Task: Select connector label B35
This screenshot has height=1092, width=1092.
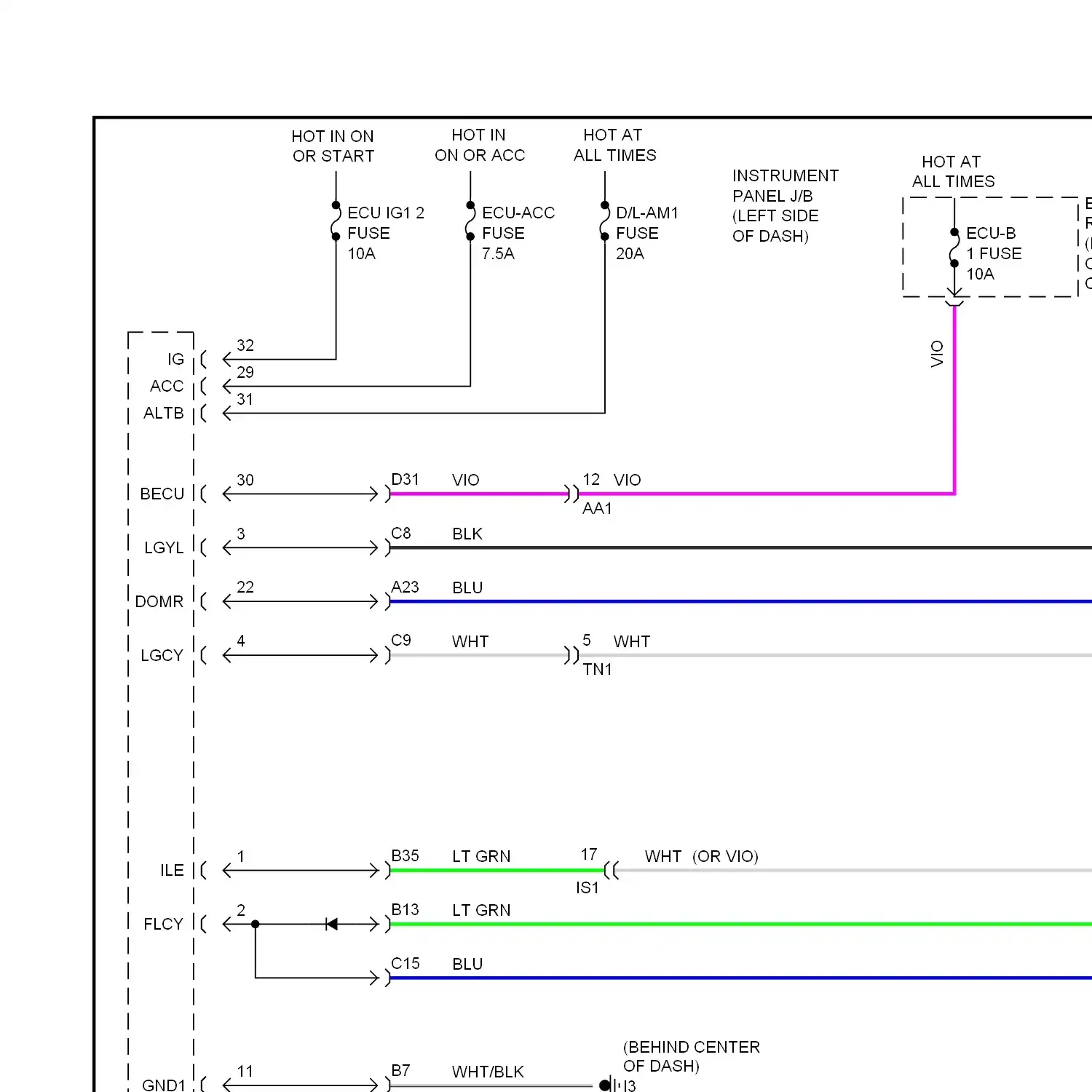Action: coord(405,855)
